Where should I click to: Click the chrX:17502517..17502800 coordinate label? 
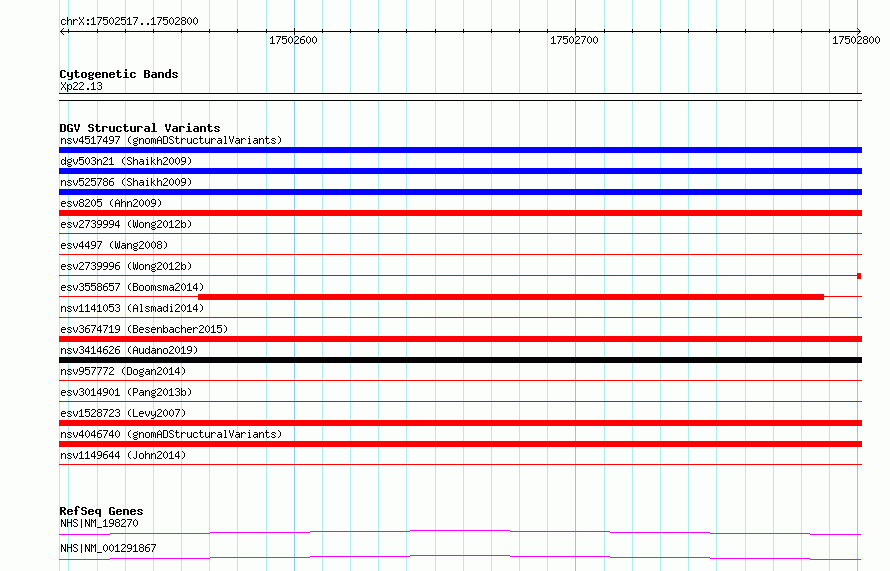(x=129, y=22)
